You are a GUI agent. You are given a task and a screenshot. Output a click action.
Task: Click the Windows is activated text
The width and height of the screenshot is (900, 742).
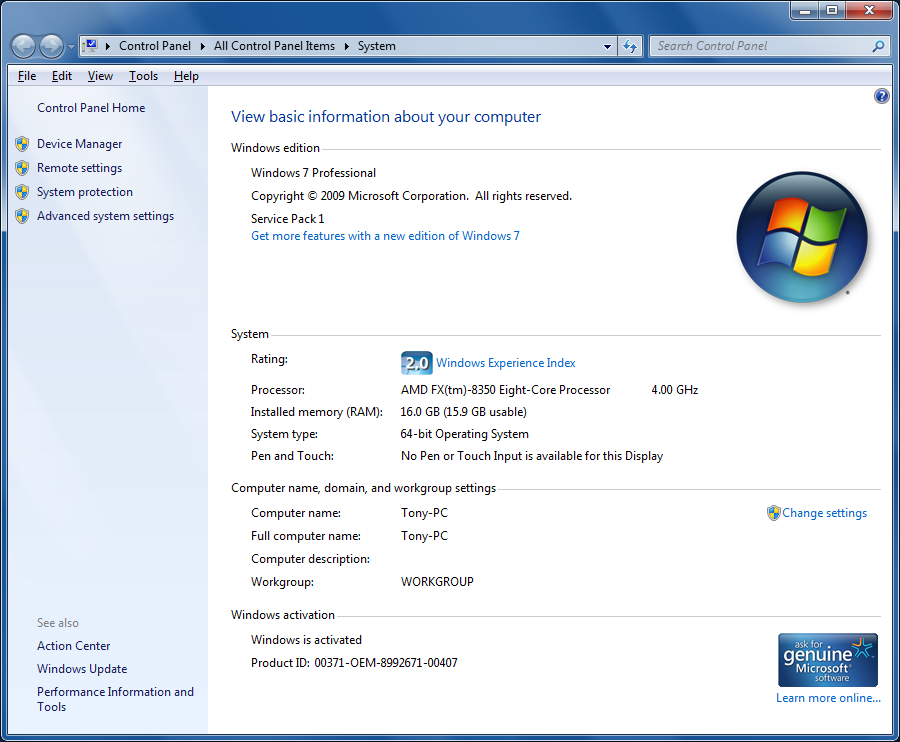point(307,640)
